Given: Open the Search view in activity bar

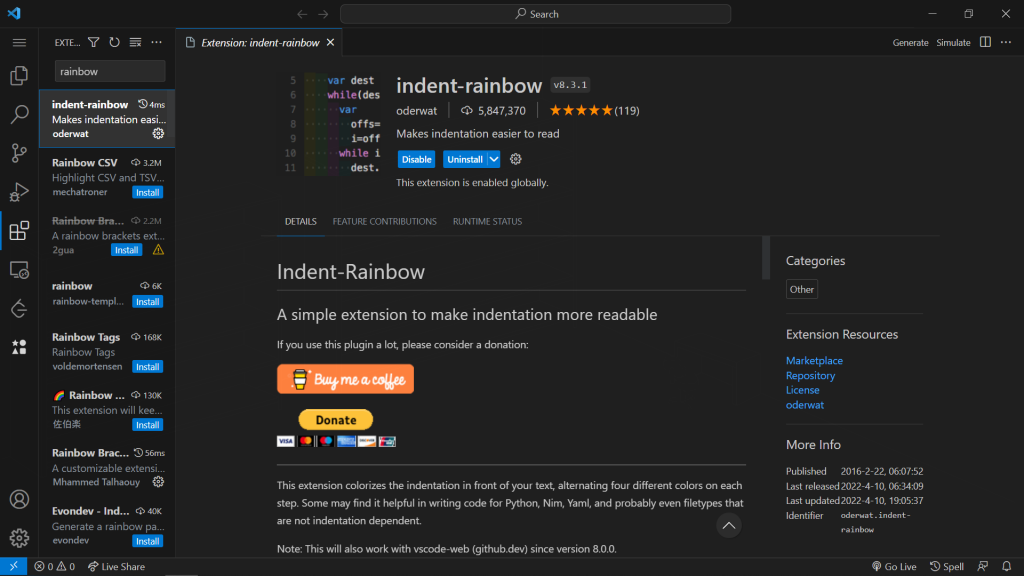Looking at the screenshot, I should (19, 114).
